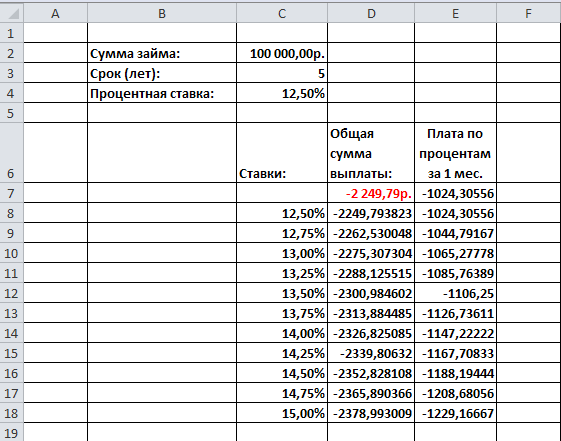Image resolution: width=561 pixels, height=441 pixels.
Task: Select row 12 header
Action: [x=12, y=293]
